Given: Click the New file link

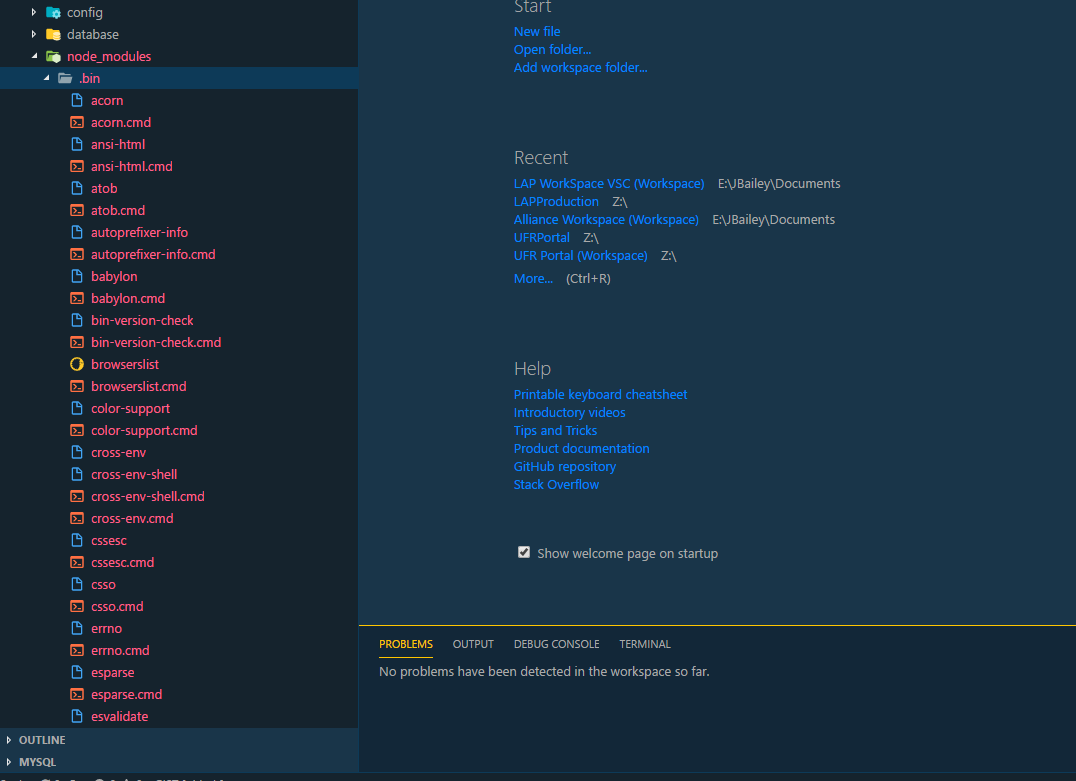Looking at the screenshot, I should pyautogui.click(x=537, y=31).
